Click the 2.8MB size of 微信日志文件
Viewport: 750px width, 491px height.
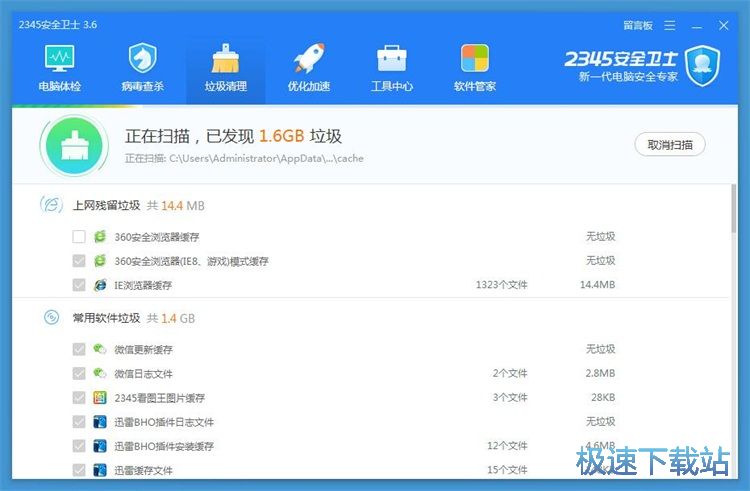600,373
